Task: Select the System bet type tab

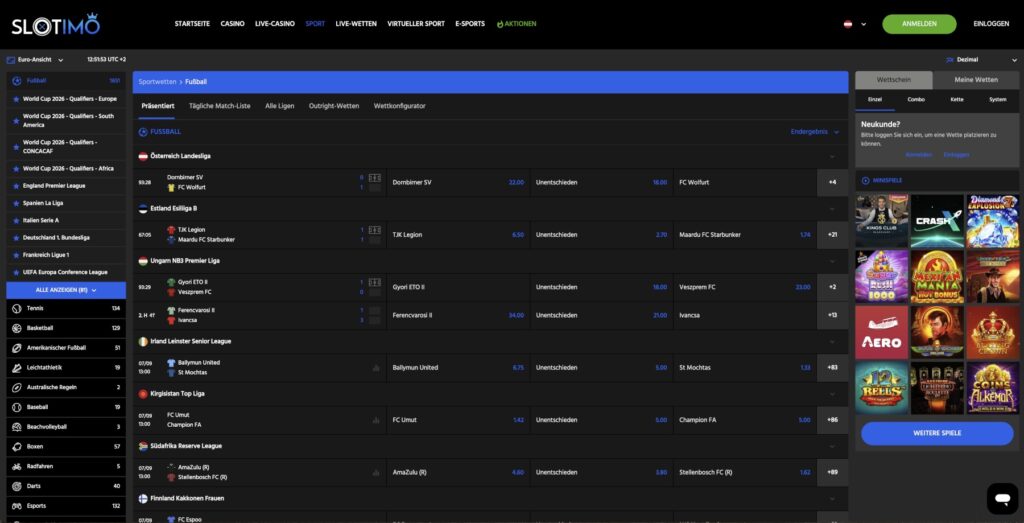Action: click(997, 99)
